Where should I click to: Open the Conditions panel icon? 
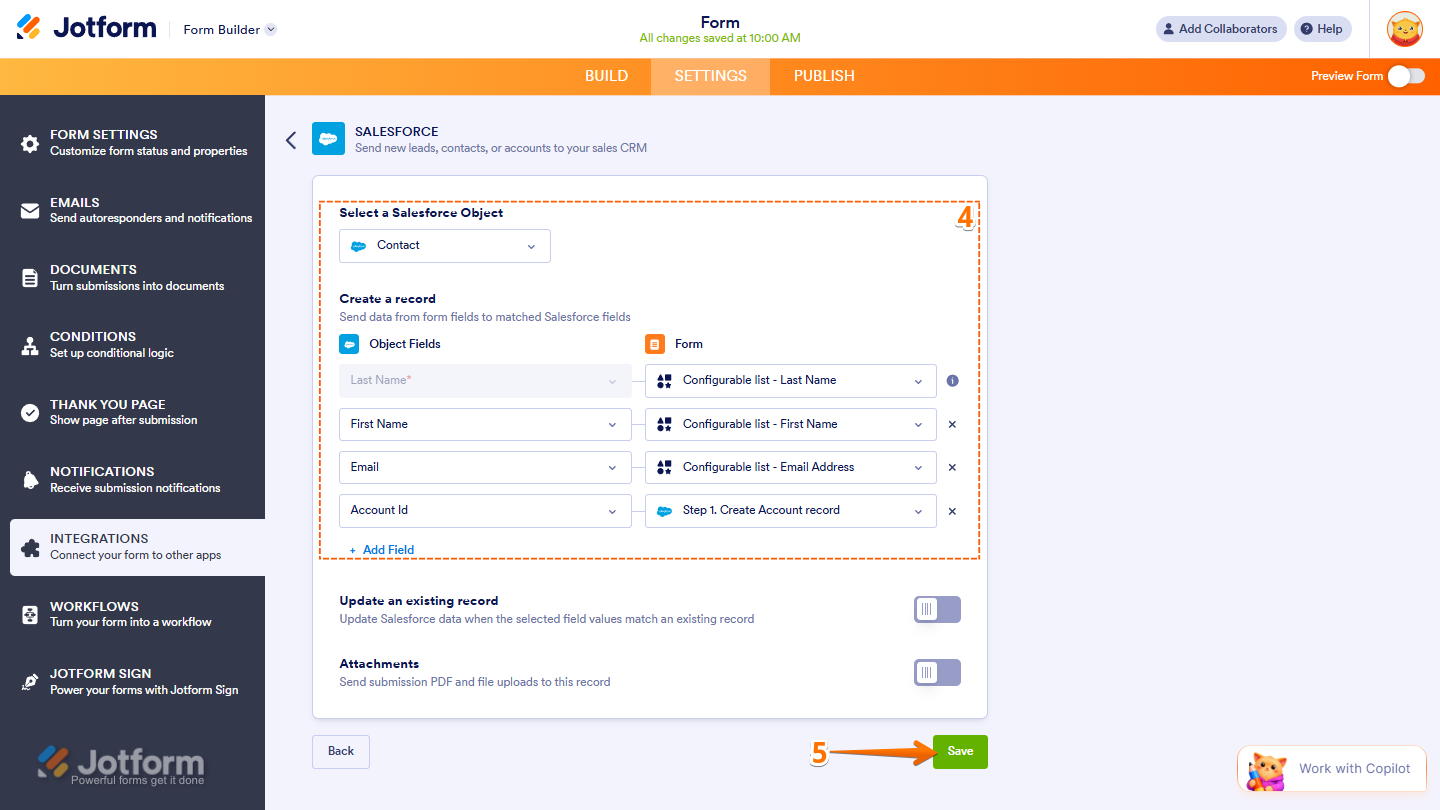point(30,344)
